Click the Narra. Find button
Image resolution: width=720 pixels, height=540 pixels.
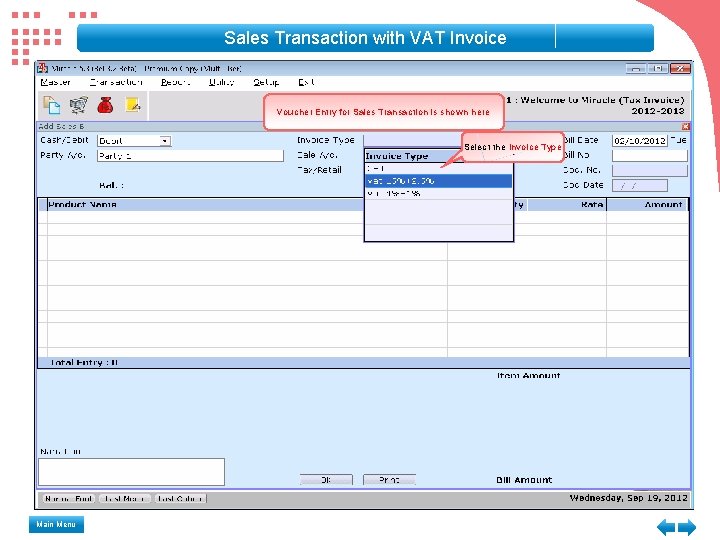(x=69, y=499)
